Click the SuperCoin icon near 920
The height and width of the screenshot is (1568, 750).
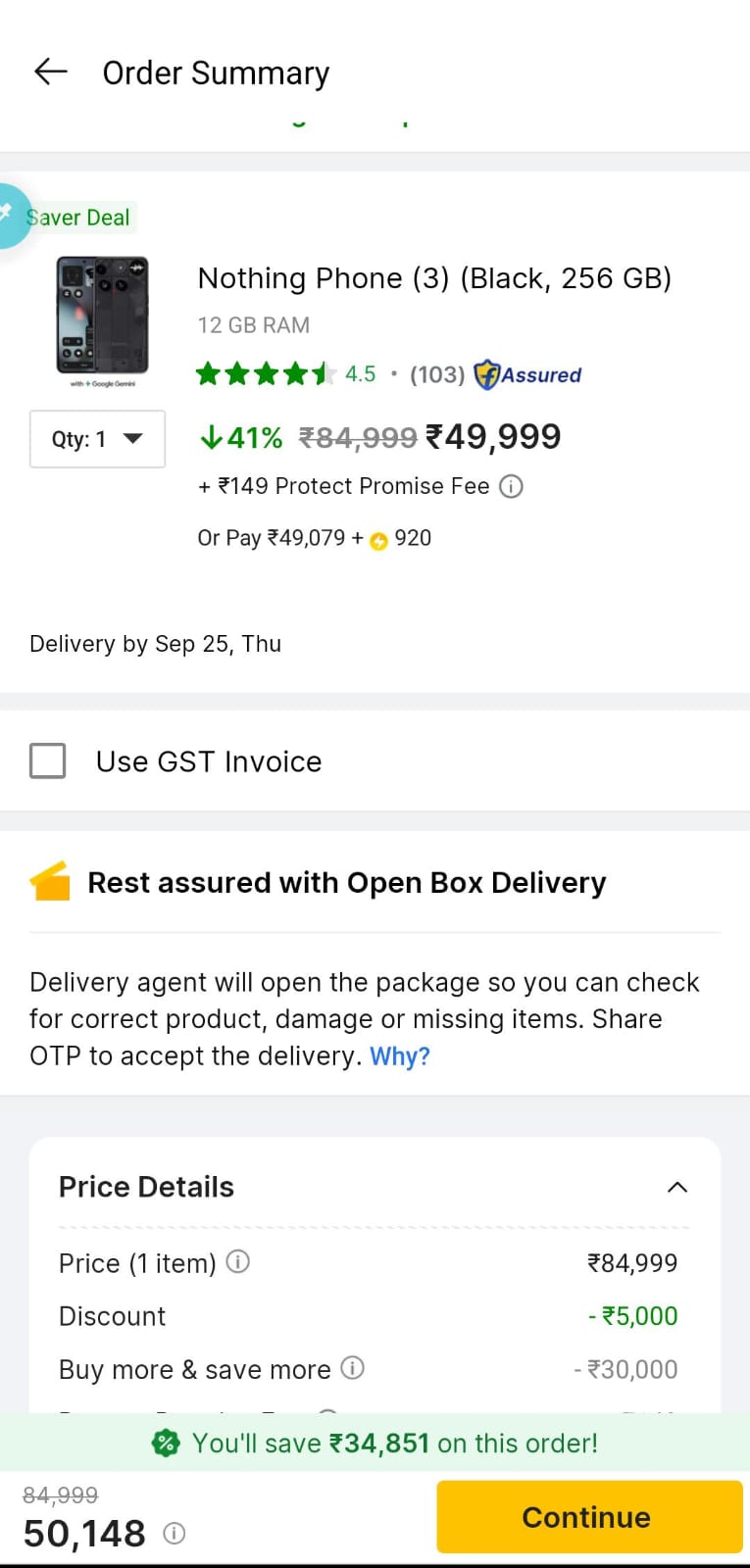click(378, 540)
